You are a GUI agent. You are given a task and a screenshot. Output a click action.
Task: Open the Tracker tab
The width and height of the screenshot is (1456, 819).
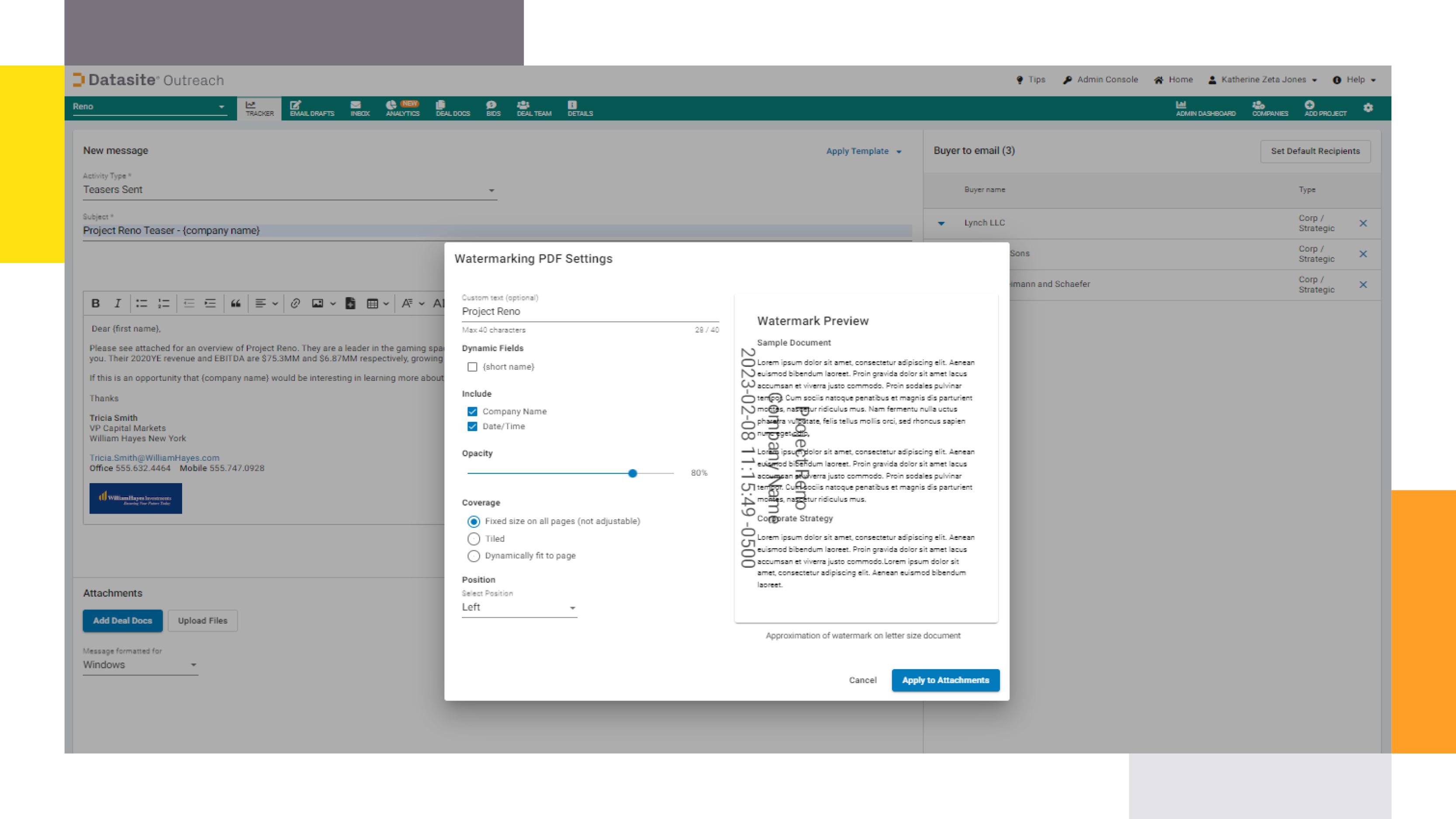point(259,108)
